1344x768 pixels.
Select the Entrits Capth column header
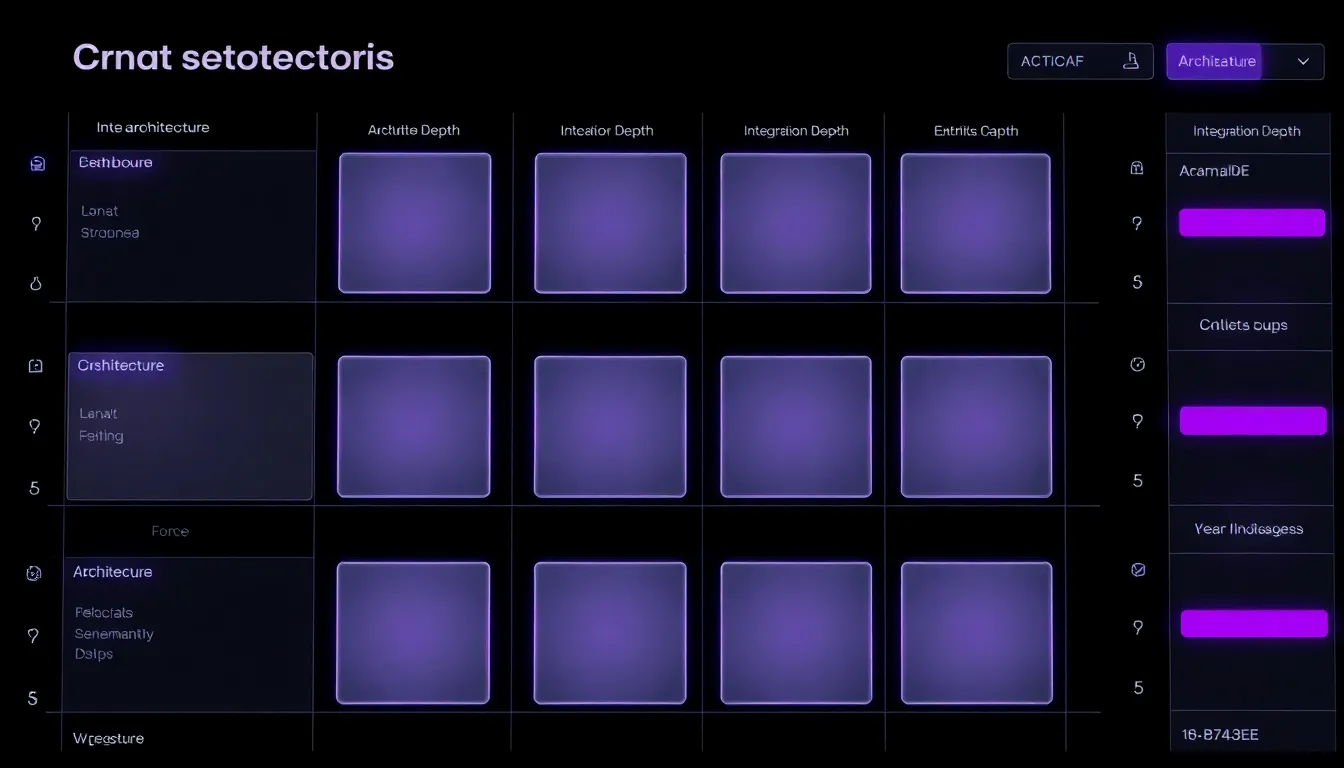pyautogui.click(x=975, y=130)
